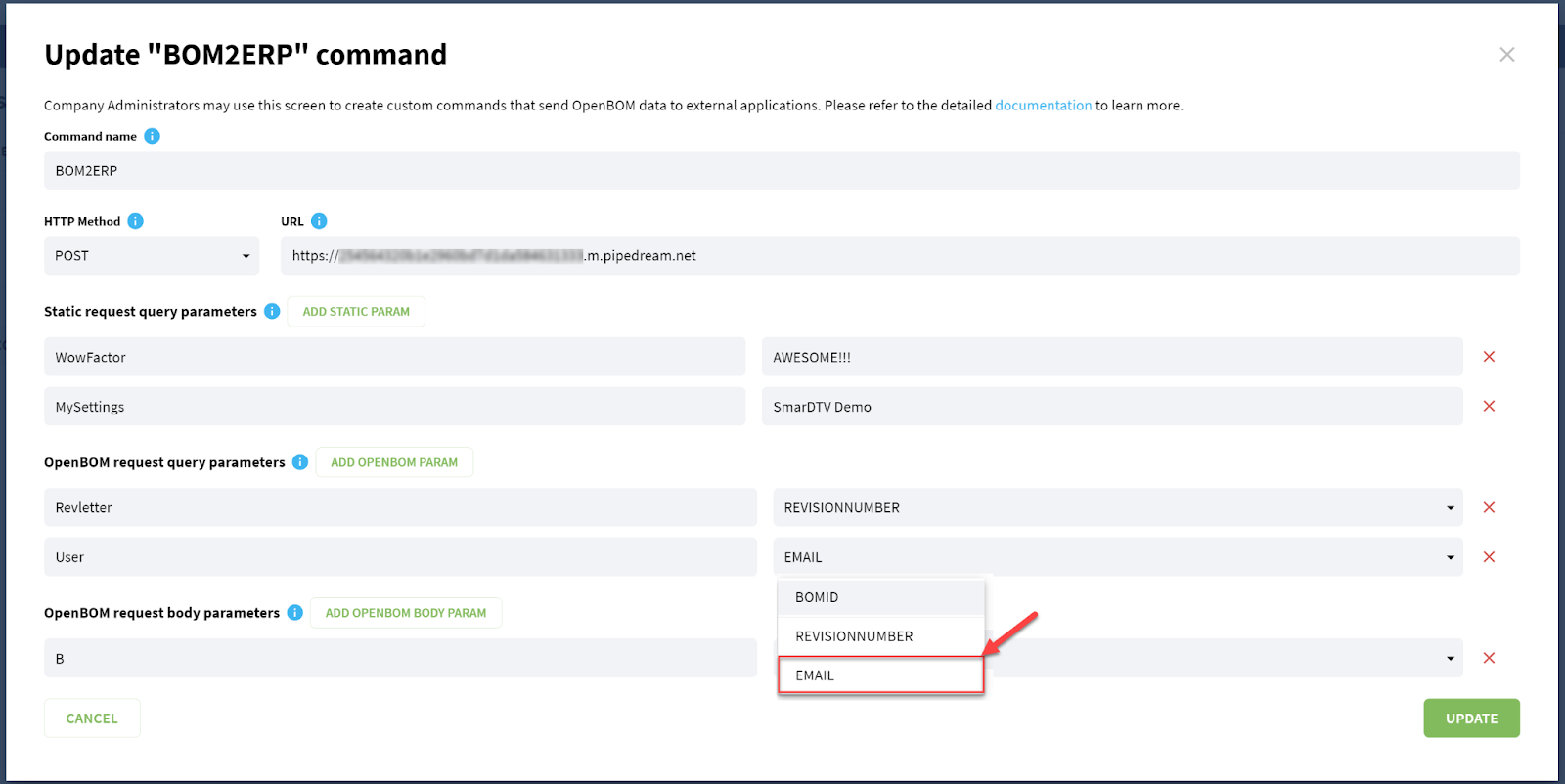This screenshot has height=784, width=1565.
Task: Remove the body parameter row named B
Action: coord(1489,658)
